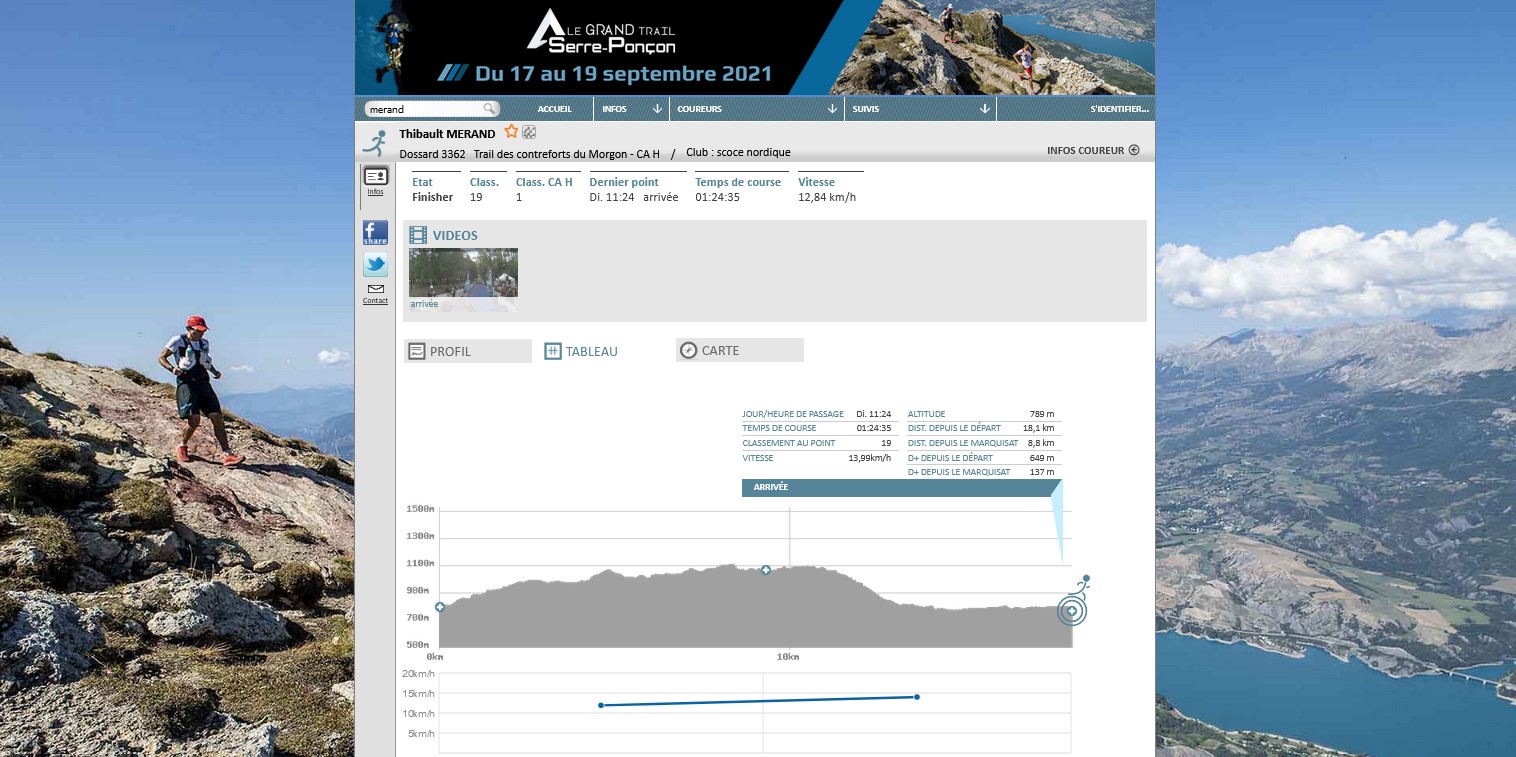Expand the COUREURS menu dropdown

[831, 109]
